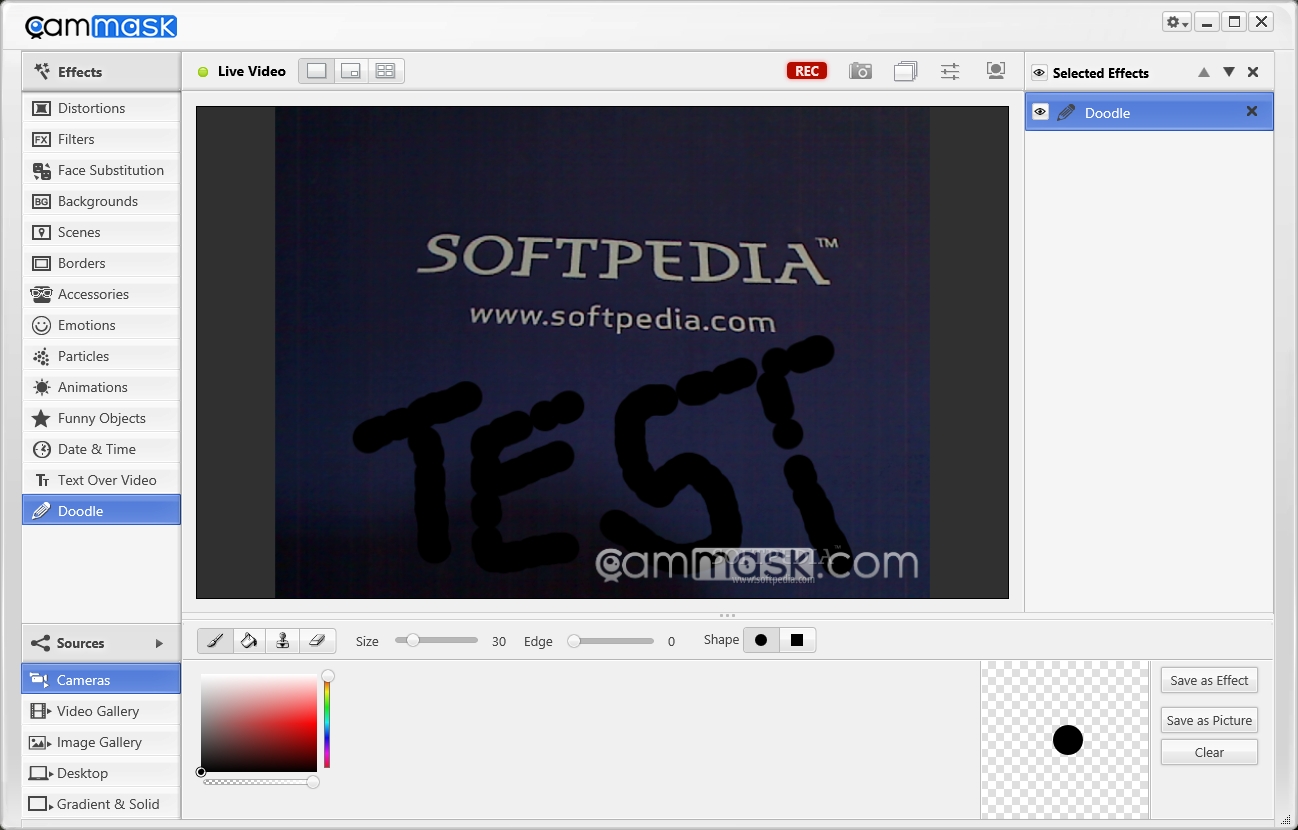Take a snapshot with camera icon
1298x830 pixels.
pyautogui.click(x=860, y=71)
